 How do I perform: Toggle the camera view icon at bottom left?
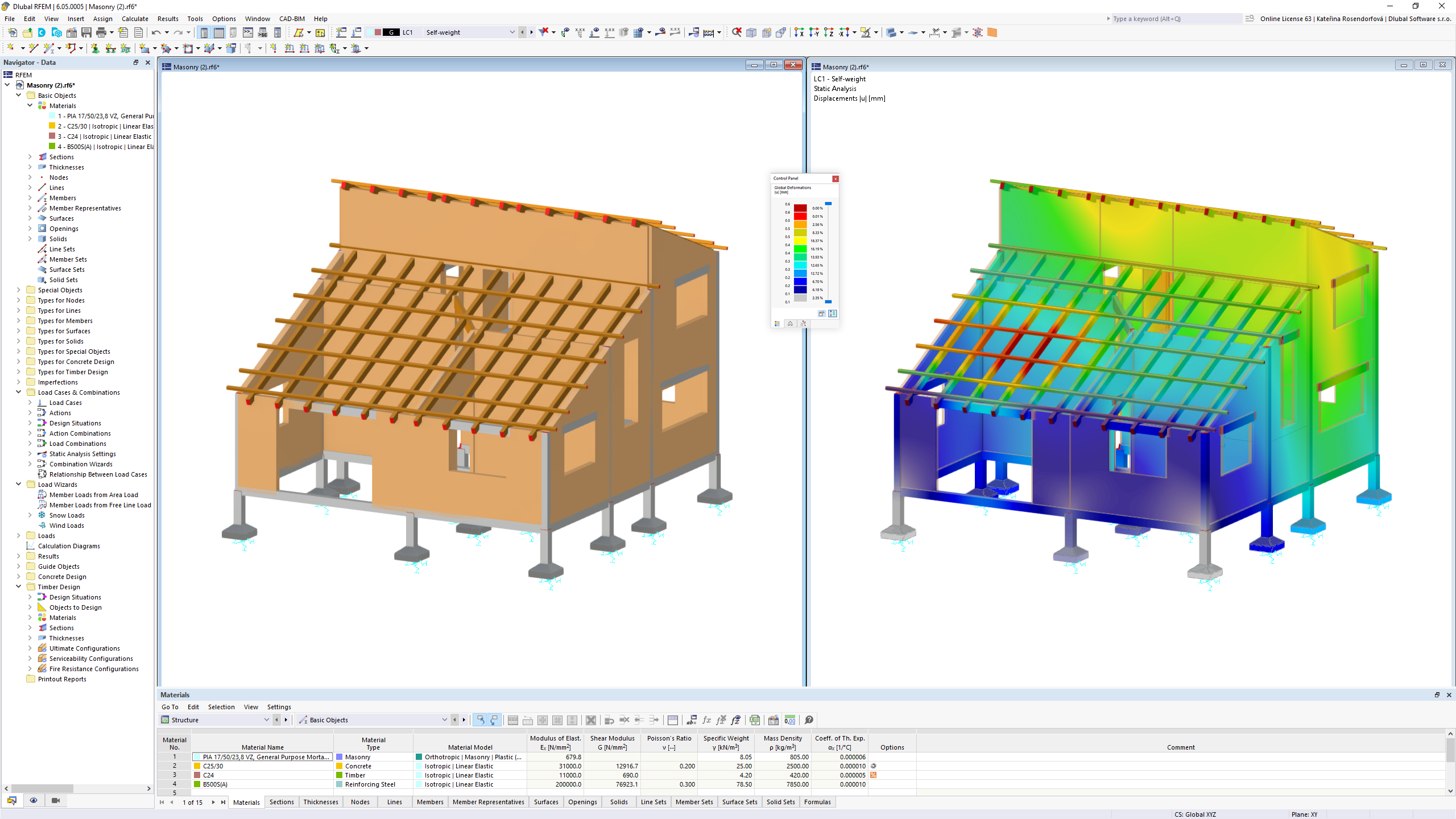click(55, 800)
